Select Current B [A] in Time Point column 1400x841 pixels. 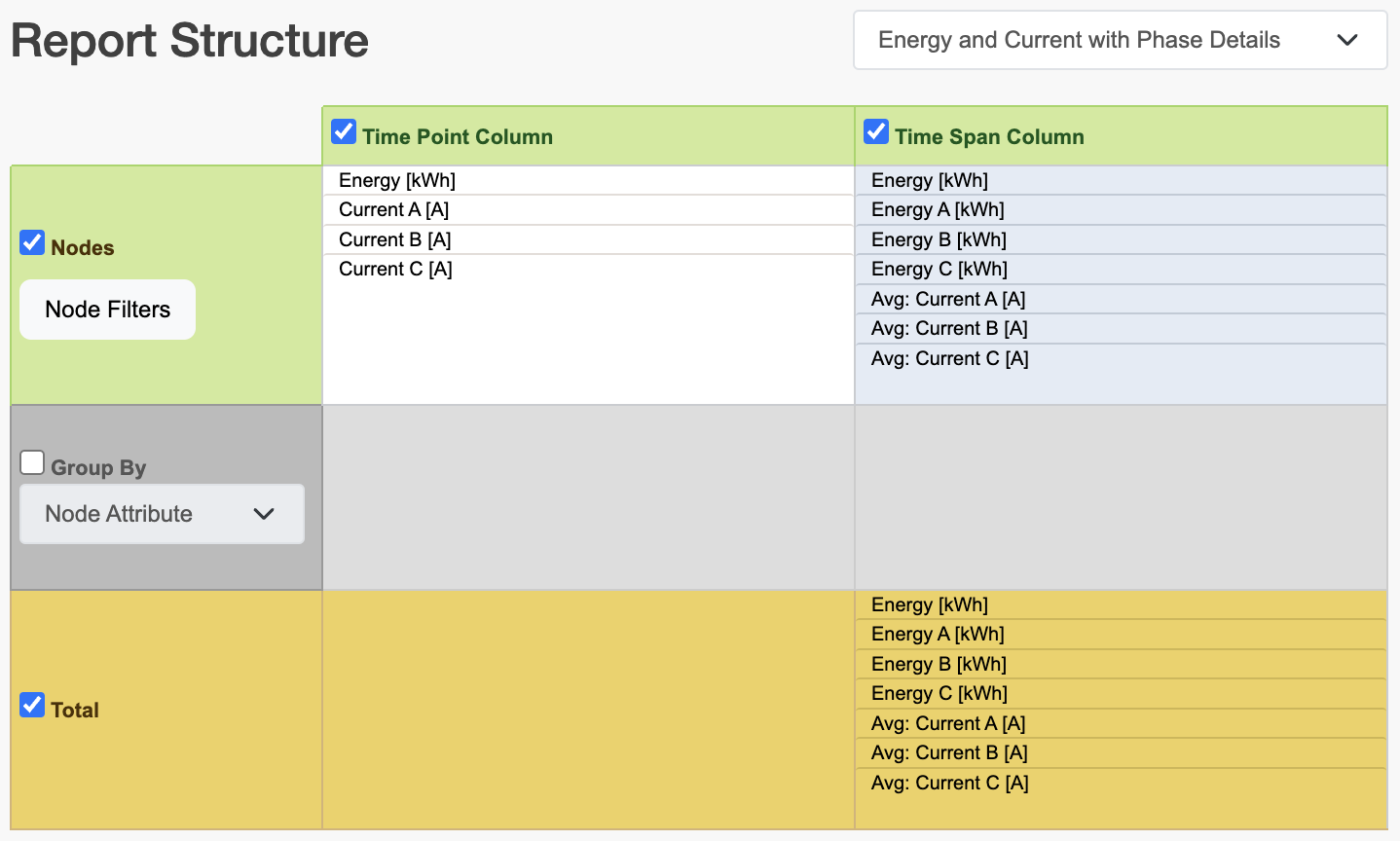pos(394,239)
